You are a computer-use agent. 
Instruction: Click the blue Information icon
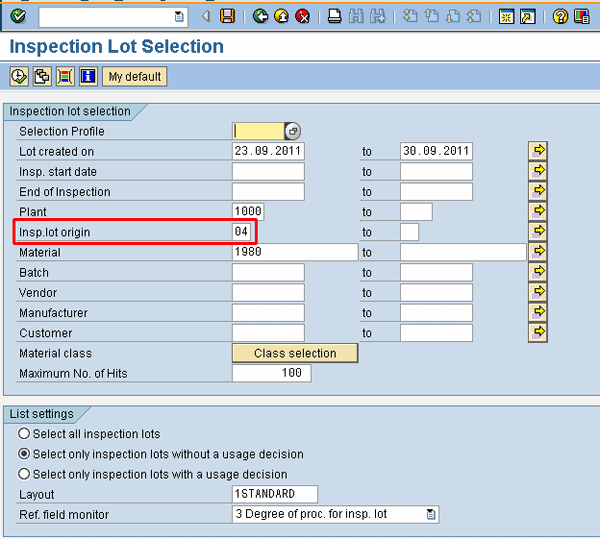[88, 76]
